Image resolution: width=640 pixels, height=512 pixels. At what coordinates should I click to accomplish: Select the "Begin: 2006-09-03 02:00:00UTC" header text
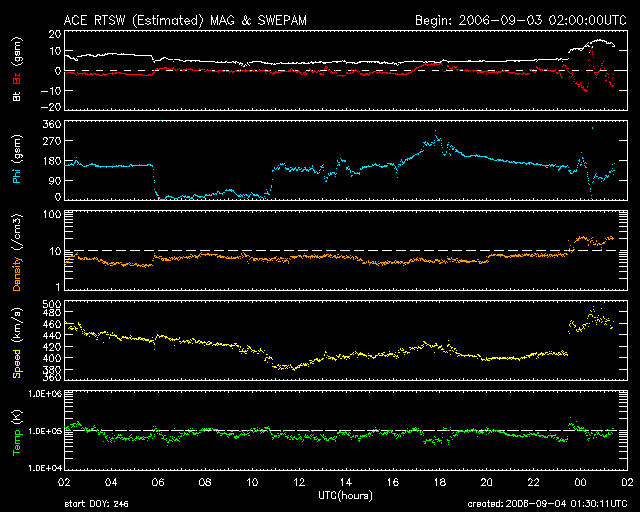pyautogui.click(x=521, y=20)
